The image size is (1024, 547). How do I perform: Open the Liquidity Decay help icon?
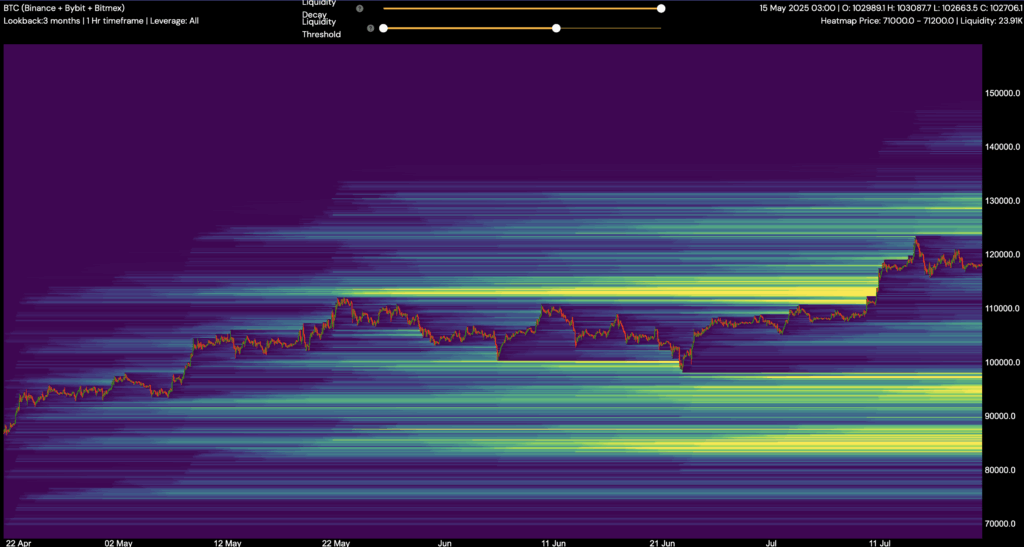click(x=360, y=8)
